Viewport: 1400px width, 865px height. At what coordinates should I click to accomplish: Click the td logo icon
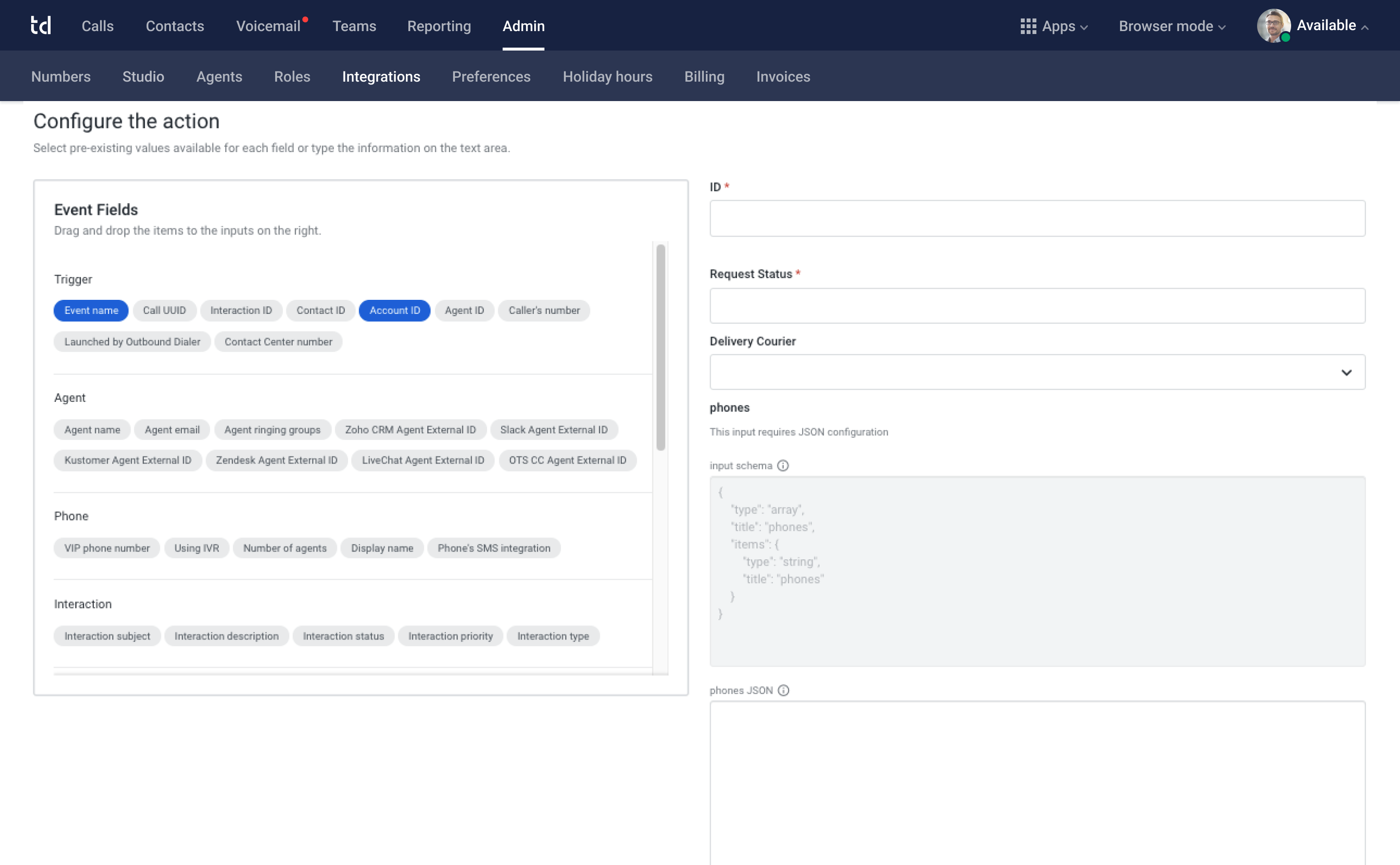[41, 26]
